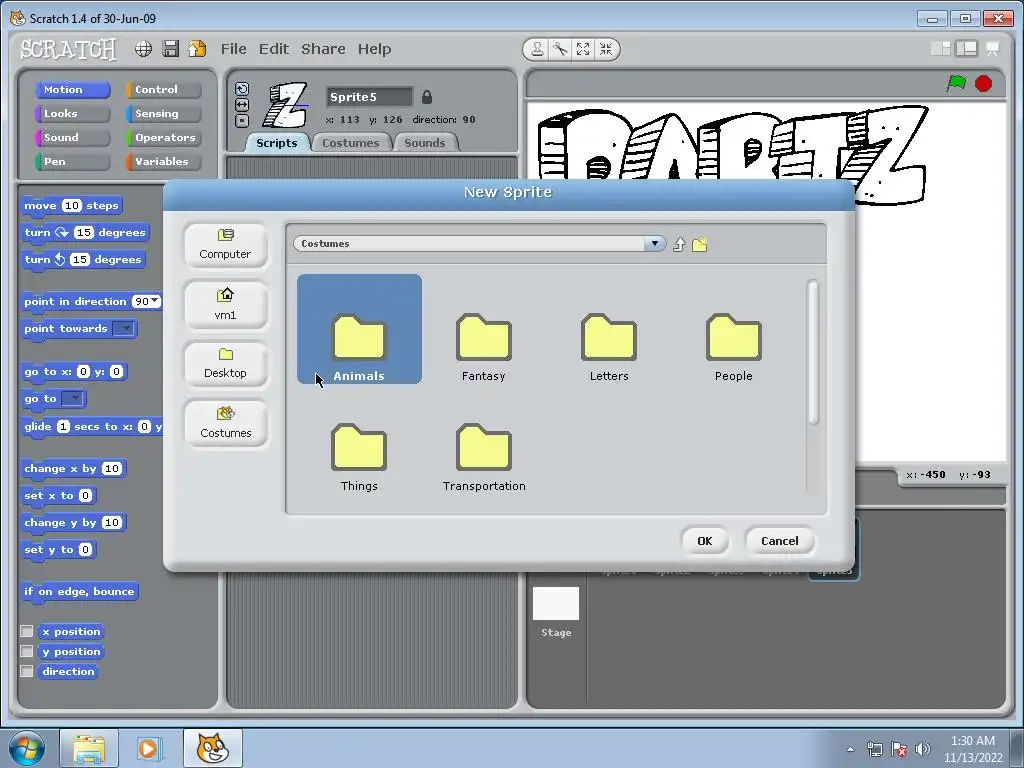The image size is (1024, 768).
Task: Select the duplicate stamp tool
Action: pos(537,49)
